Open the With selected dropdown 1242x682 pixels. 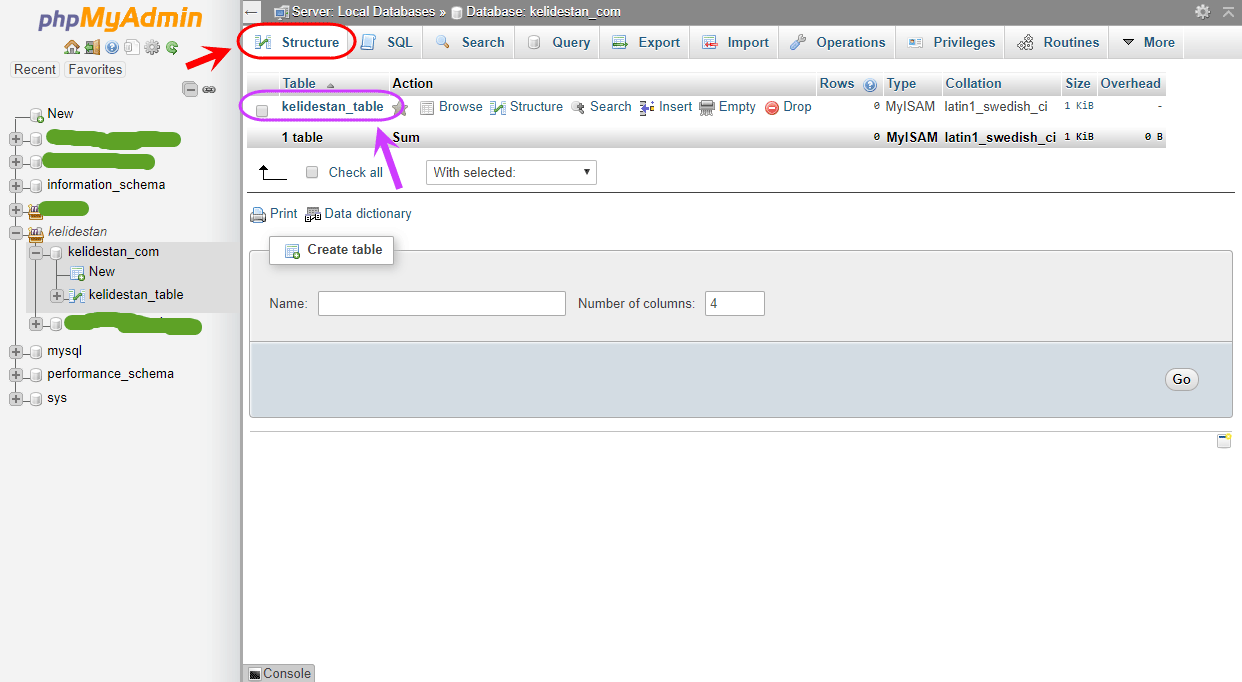click(511, 172)
